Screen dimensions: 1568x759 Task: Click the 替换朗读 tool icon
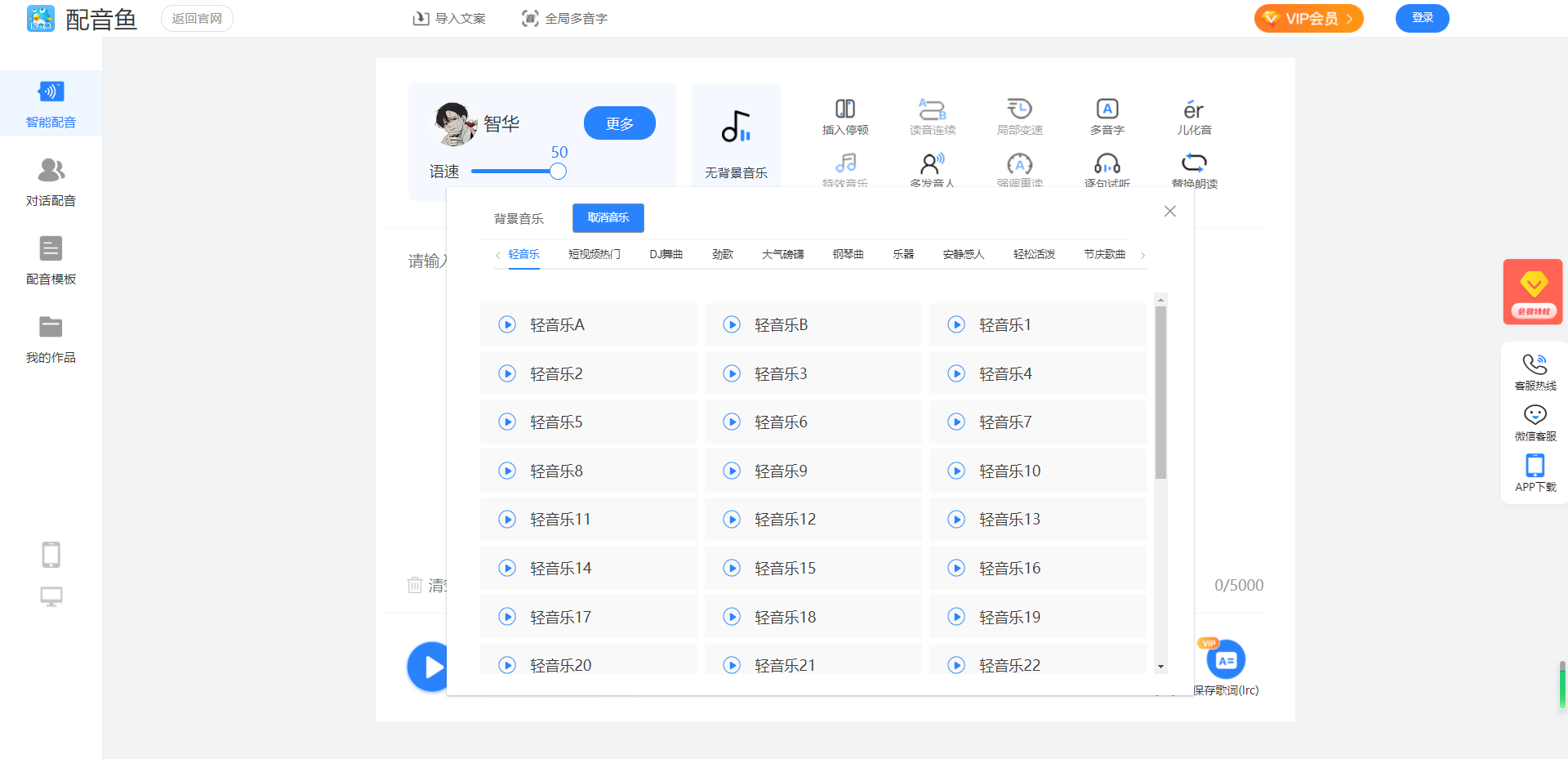1194,162
